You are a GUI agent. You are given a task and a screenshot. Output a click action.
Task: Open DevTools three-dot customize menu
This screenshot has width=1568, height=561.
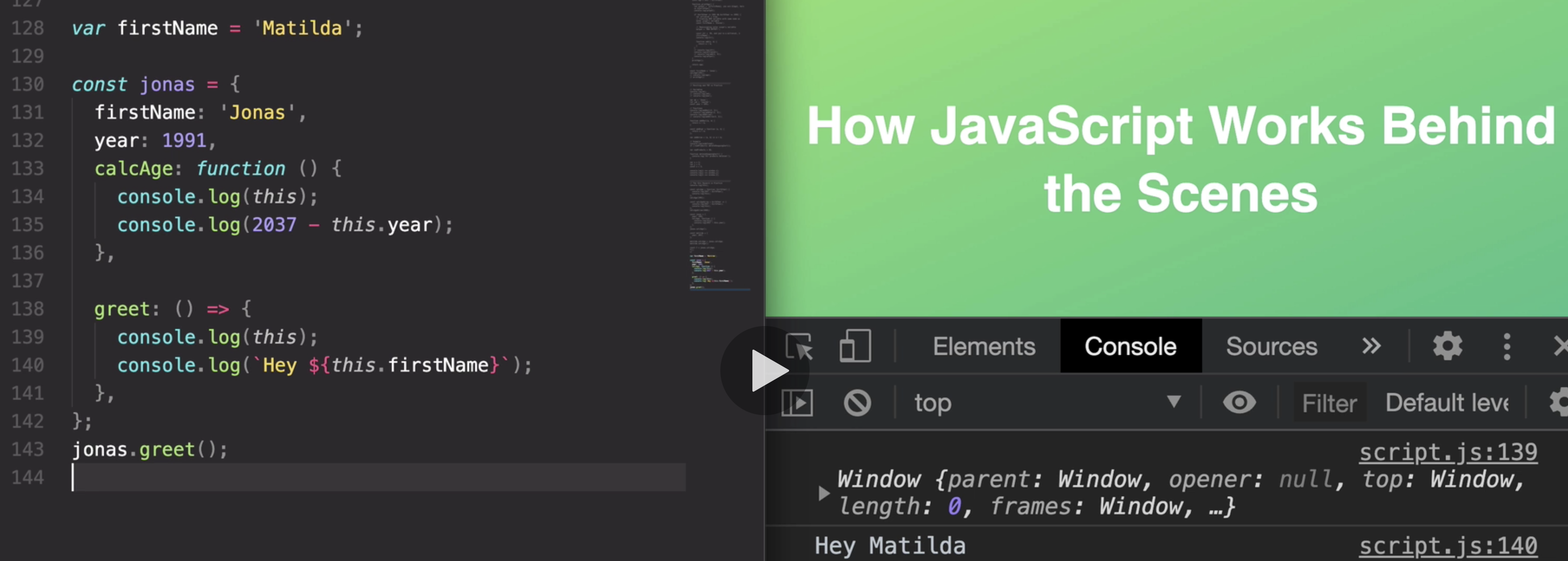pyautogui.click(x=1507, y=346)
